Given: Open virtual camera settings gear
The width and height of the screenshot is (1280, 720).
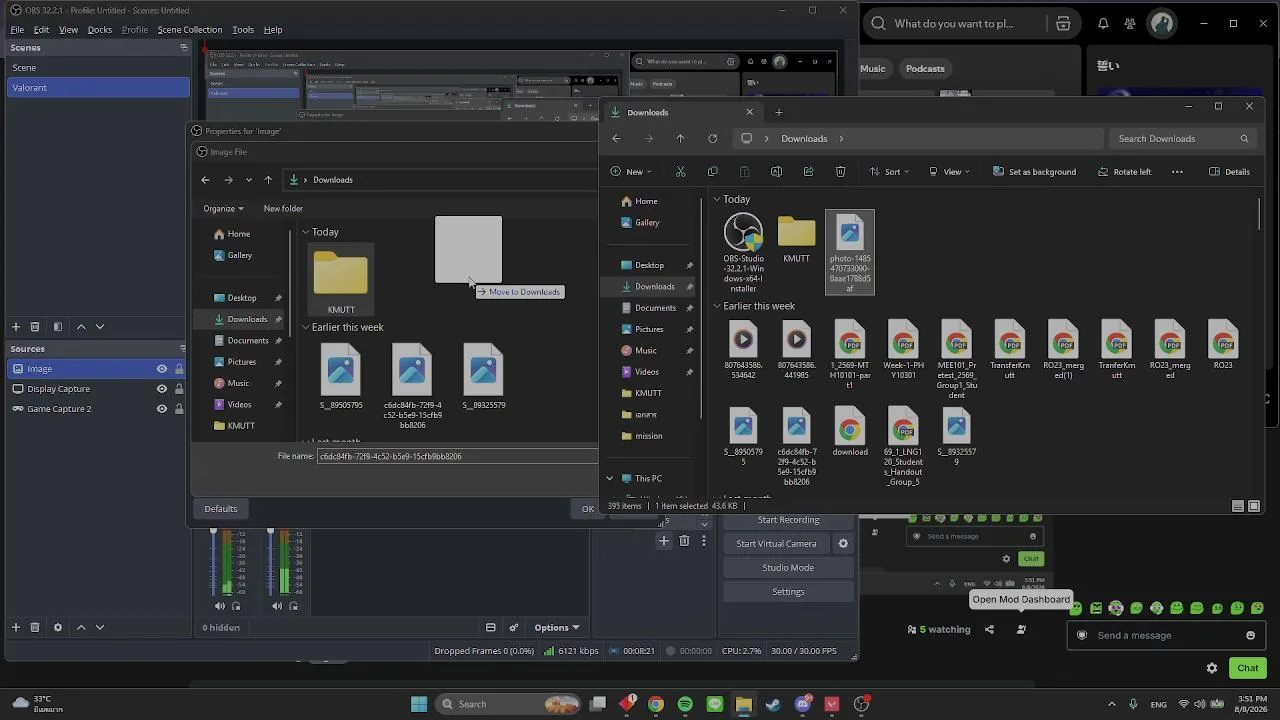Looking at the screenshot, I should [x=843, y=544].
